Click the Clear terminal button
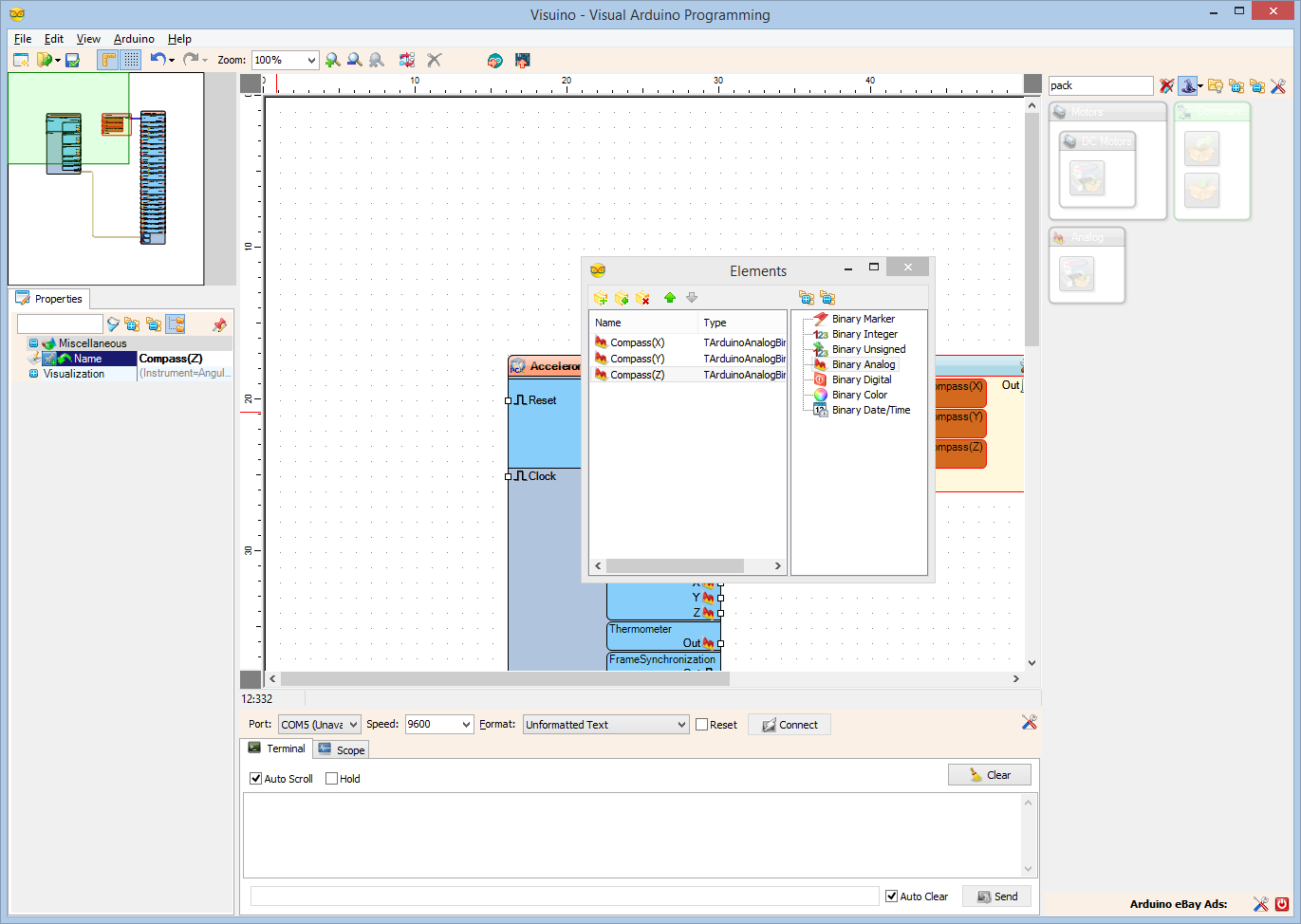 (989, 775)
